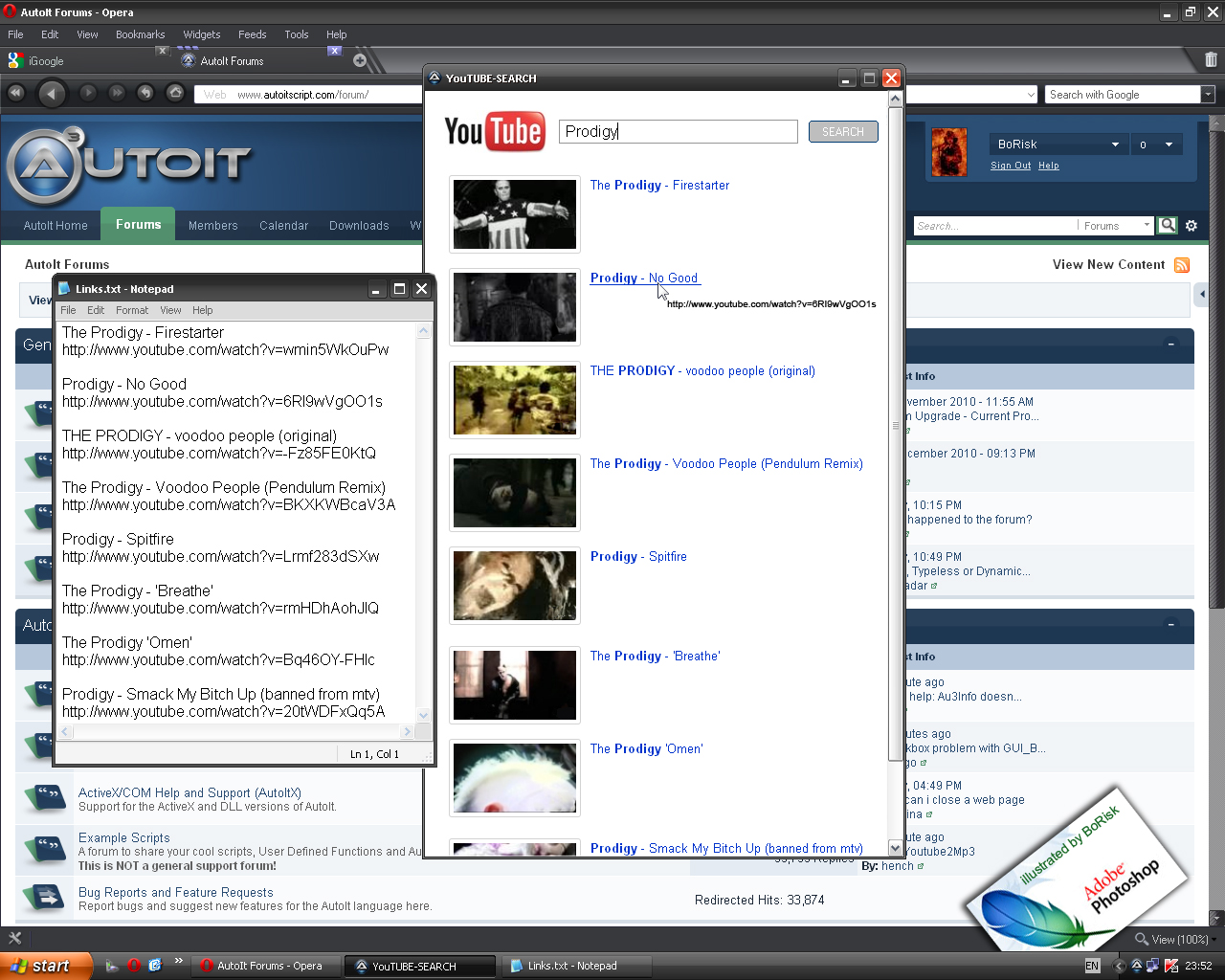Go back with Opera's Back arrow
The width and height of the screenshot is (1225, 980).
tap(52, 93)
